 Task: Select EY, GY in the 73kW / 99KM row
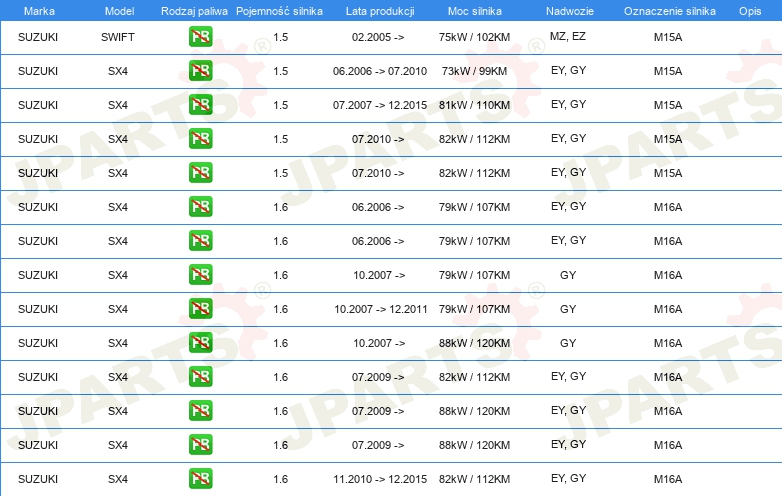tap(569, 70)
